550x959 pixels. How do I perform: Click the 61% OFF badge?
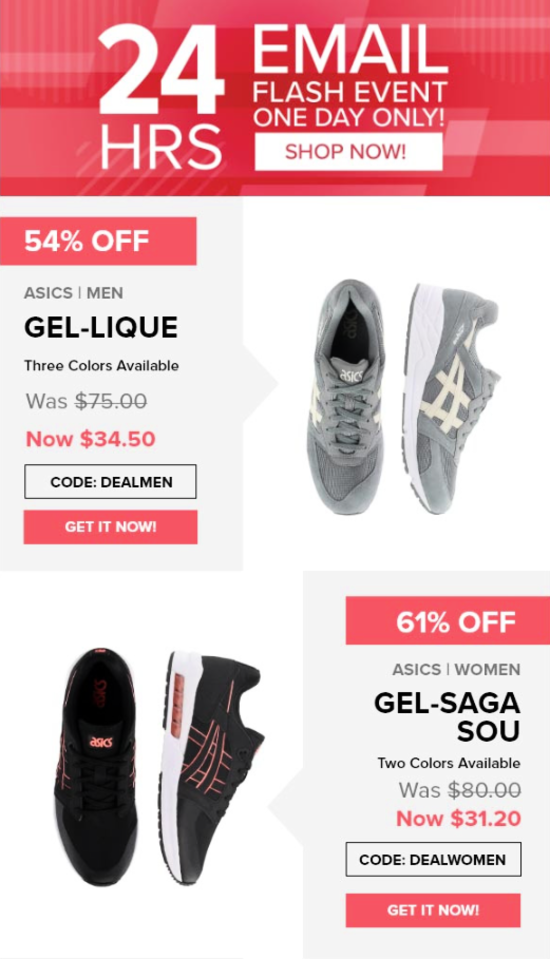pyautogui.click(x=448, y=621)
